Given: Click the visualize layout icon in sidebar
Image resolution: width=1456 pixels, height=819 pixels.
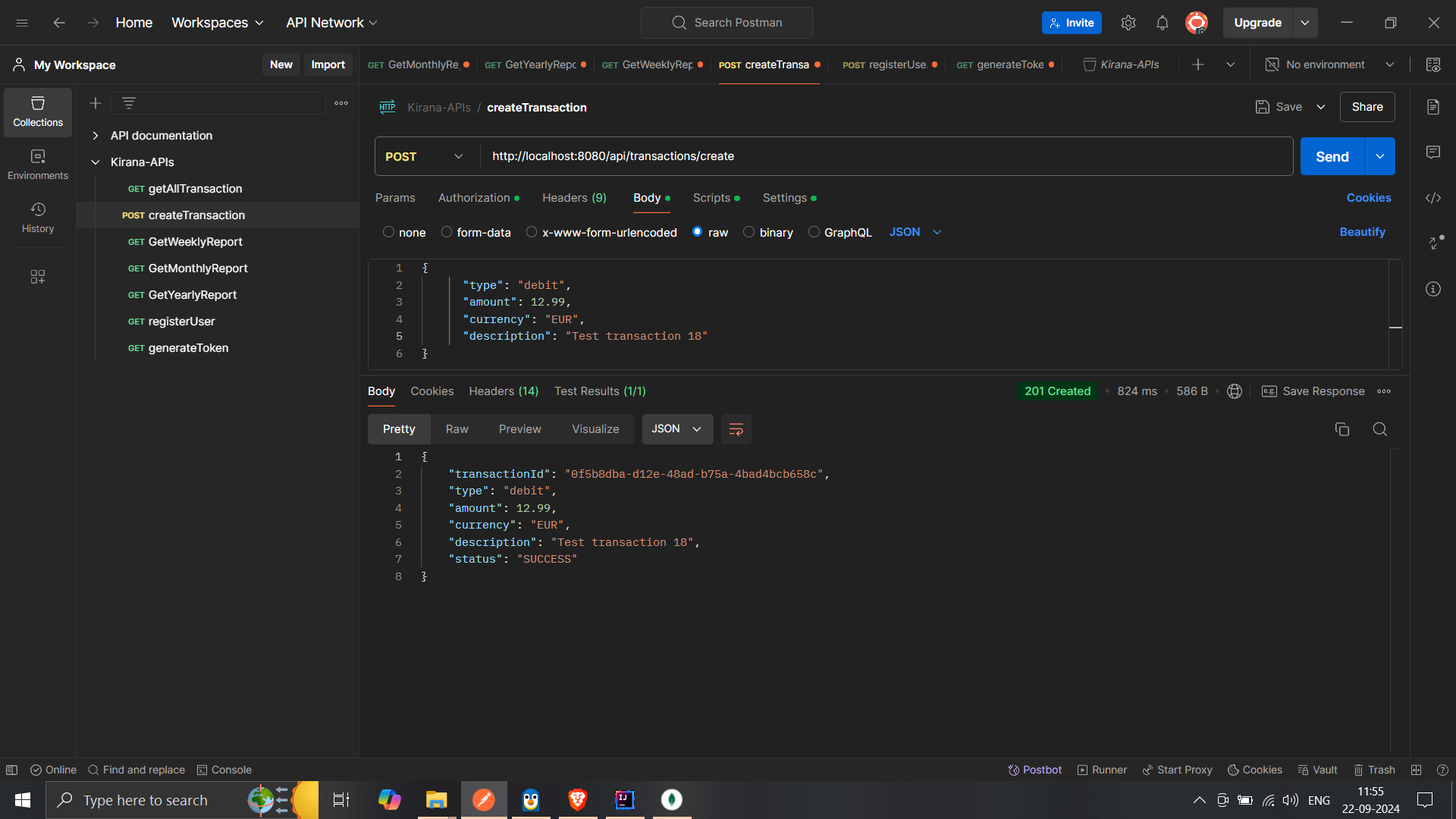Looking at the screenshot, I should click(x=37, y=275).
